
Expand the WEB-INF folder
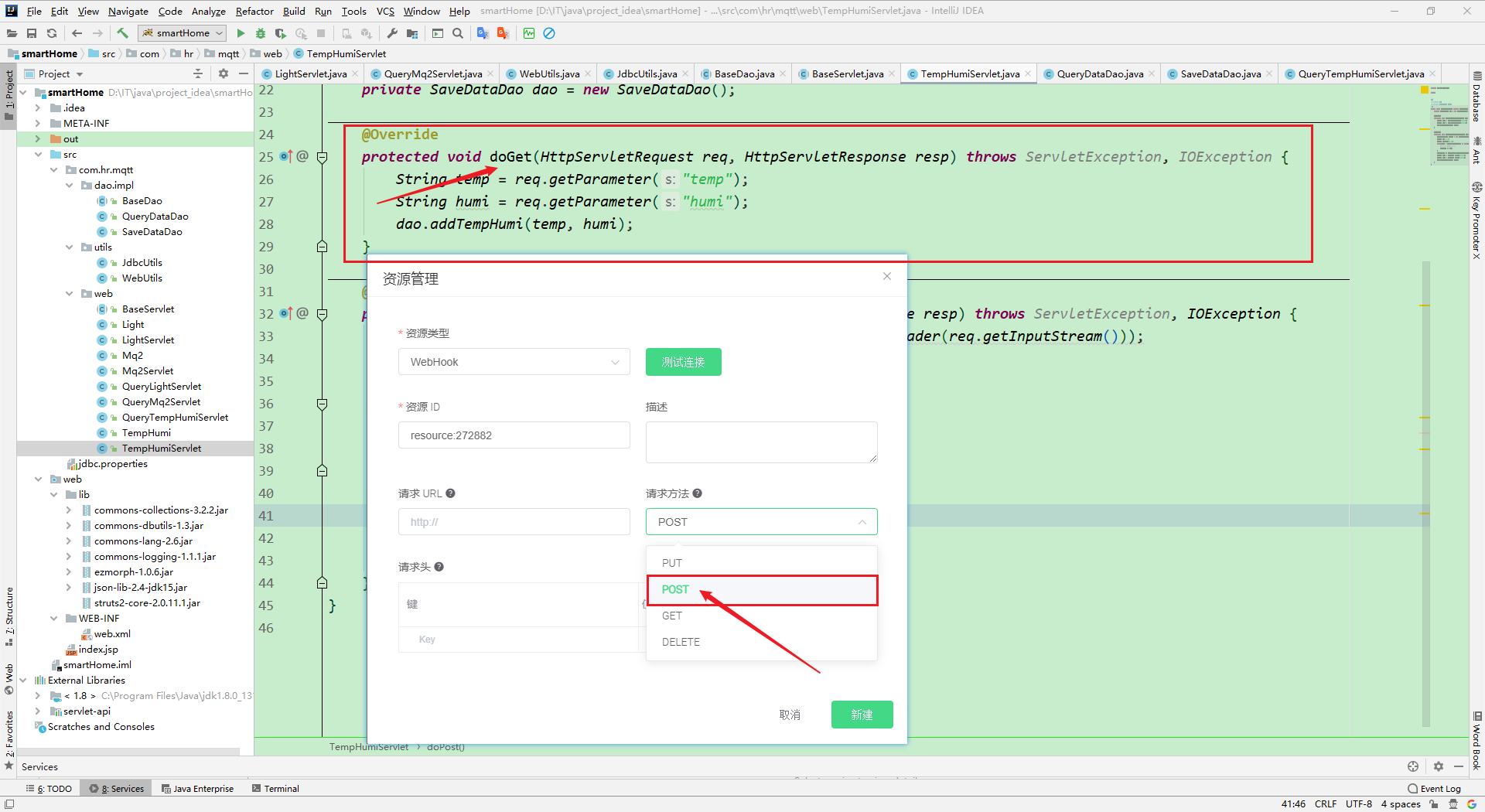(x=54, y=618)
